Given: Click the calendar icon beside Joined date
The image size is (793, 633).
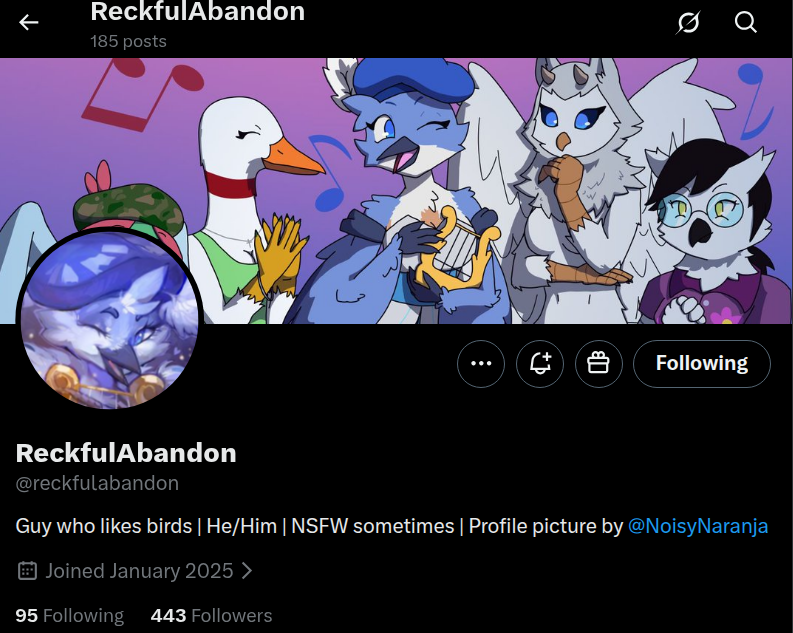Looking at the screenshot, I should (27, 571).
